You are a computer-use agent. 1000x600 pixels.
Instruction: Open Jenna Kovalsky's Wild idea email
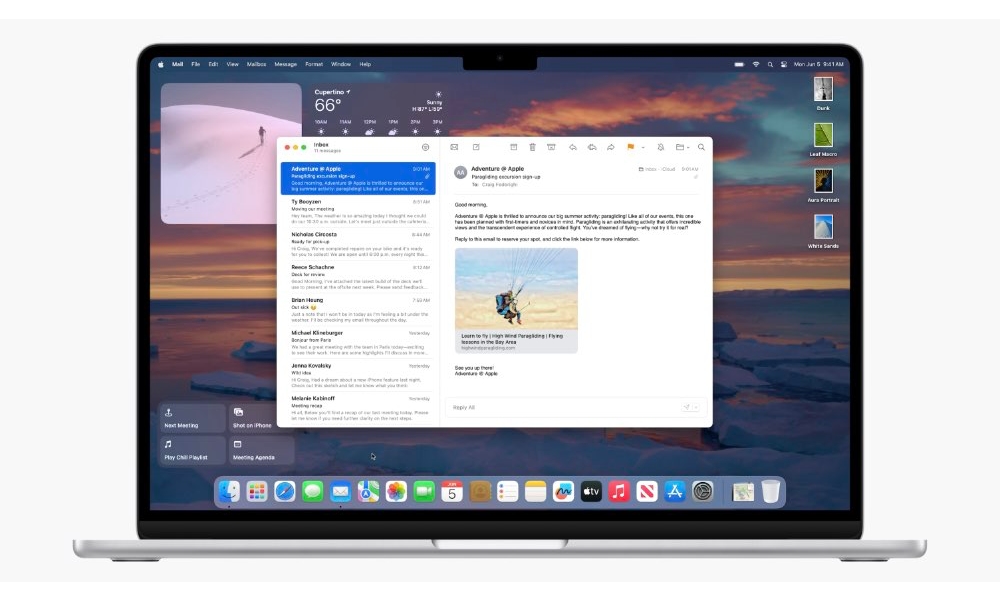(x=358, y=376)
